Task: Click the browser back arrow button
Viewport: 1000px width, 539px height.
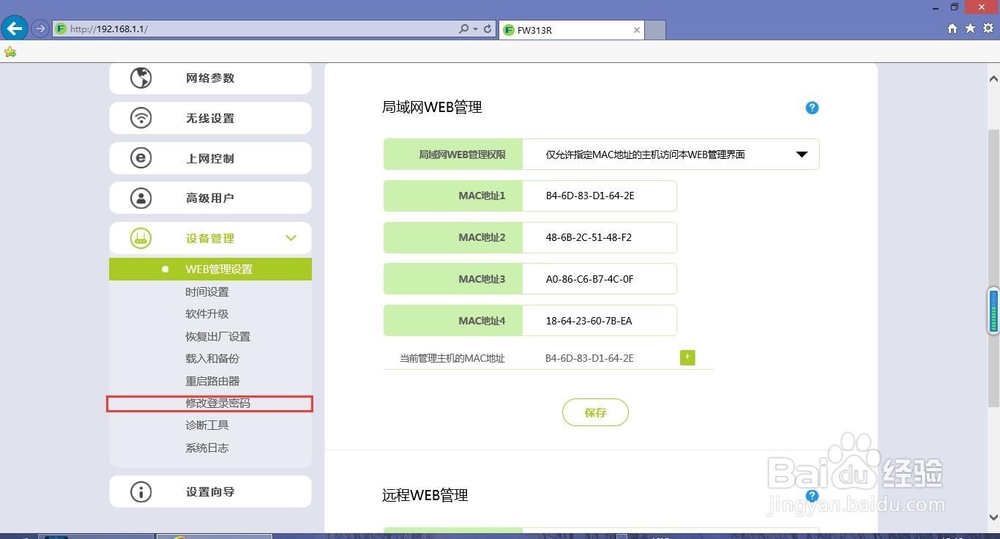Action: click(14, 28)
